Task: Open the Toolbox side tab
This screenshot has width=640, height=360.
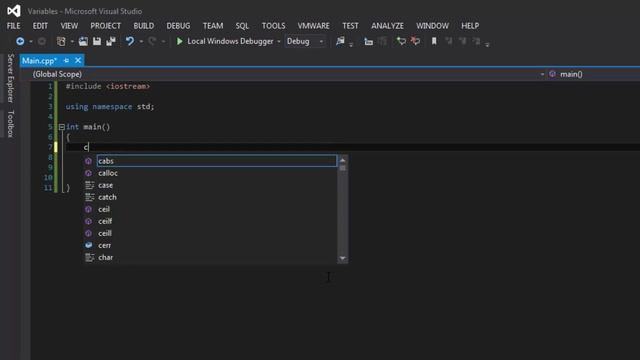Action: tap(11, 124)
